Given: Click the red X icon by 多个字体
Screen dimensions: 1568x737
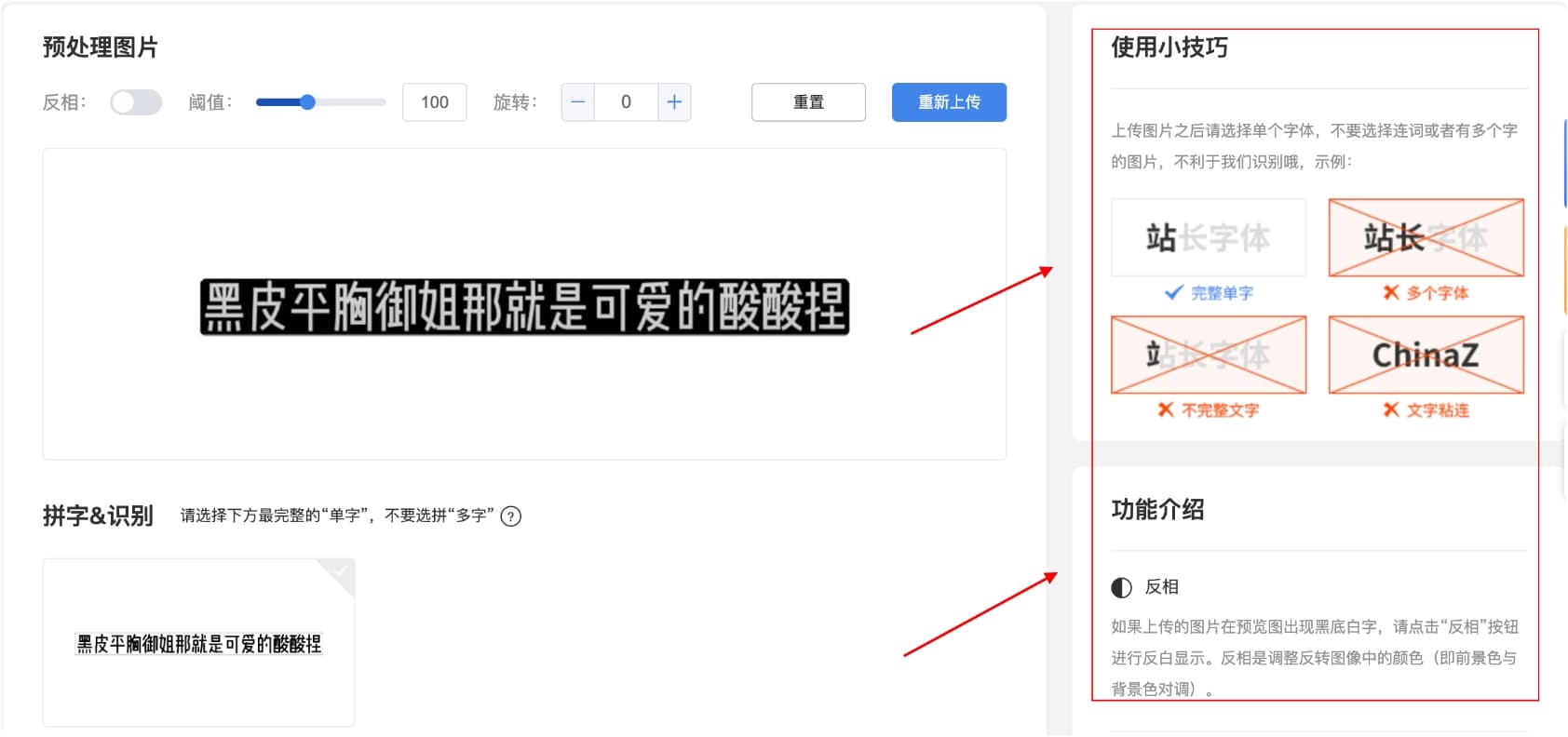Looking at the screenshot, I should 1391,292.
